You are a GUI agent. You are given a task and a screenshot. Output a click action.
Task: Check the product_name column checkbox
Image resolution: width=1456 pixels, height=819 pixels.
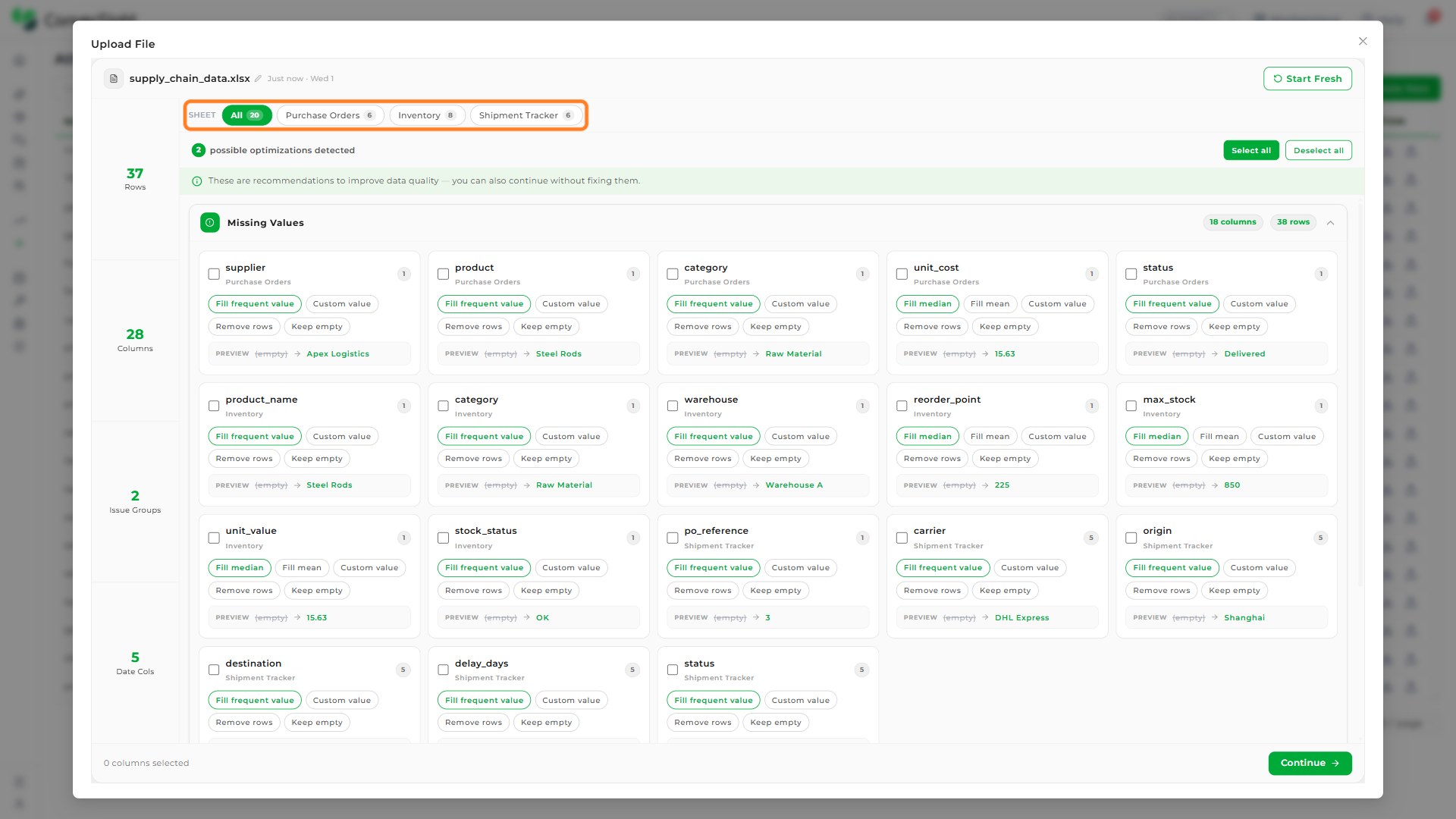[x=214, y=406]
